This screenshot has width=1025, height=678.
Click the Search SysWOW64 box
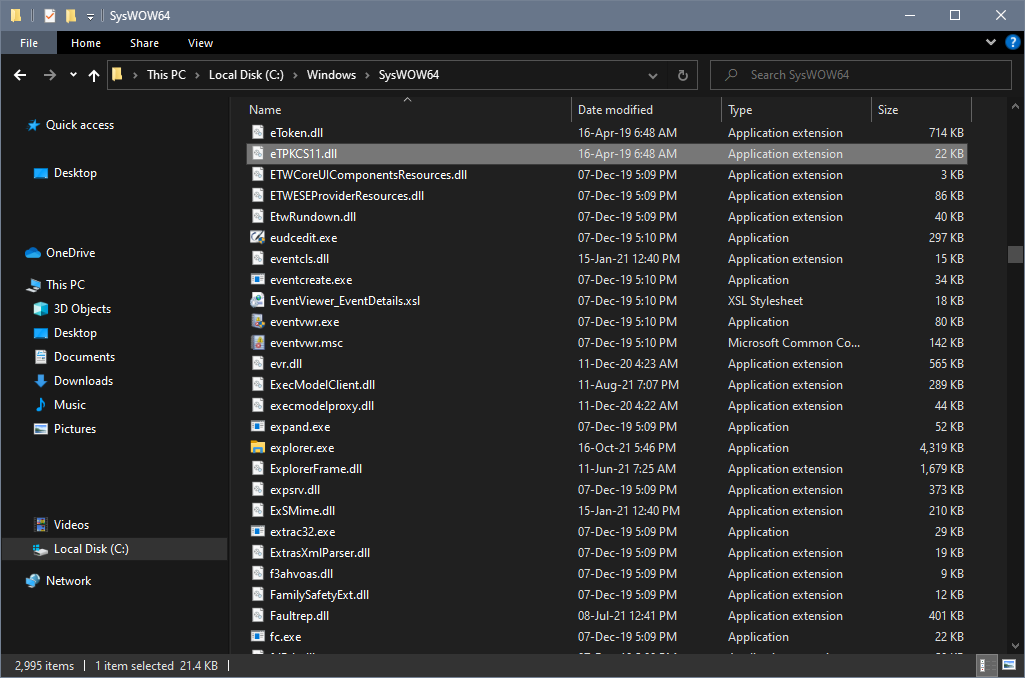pyautogui.click(x=860, y=75)
